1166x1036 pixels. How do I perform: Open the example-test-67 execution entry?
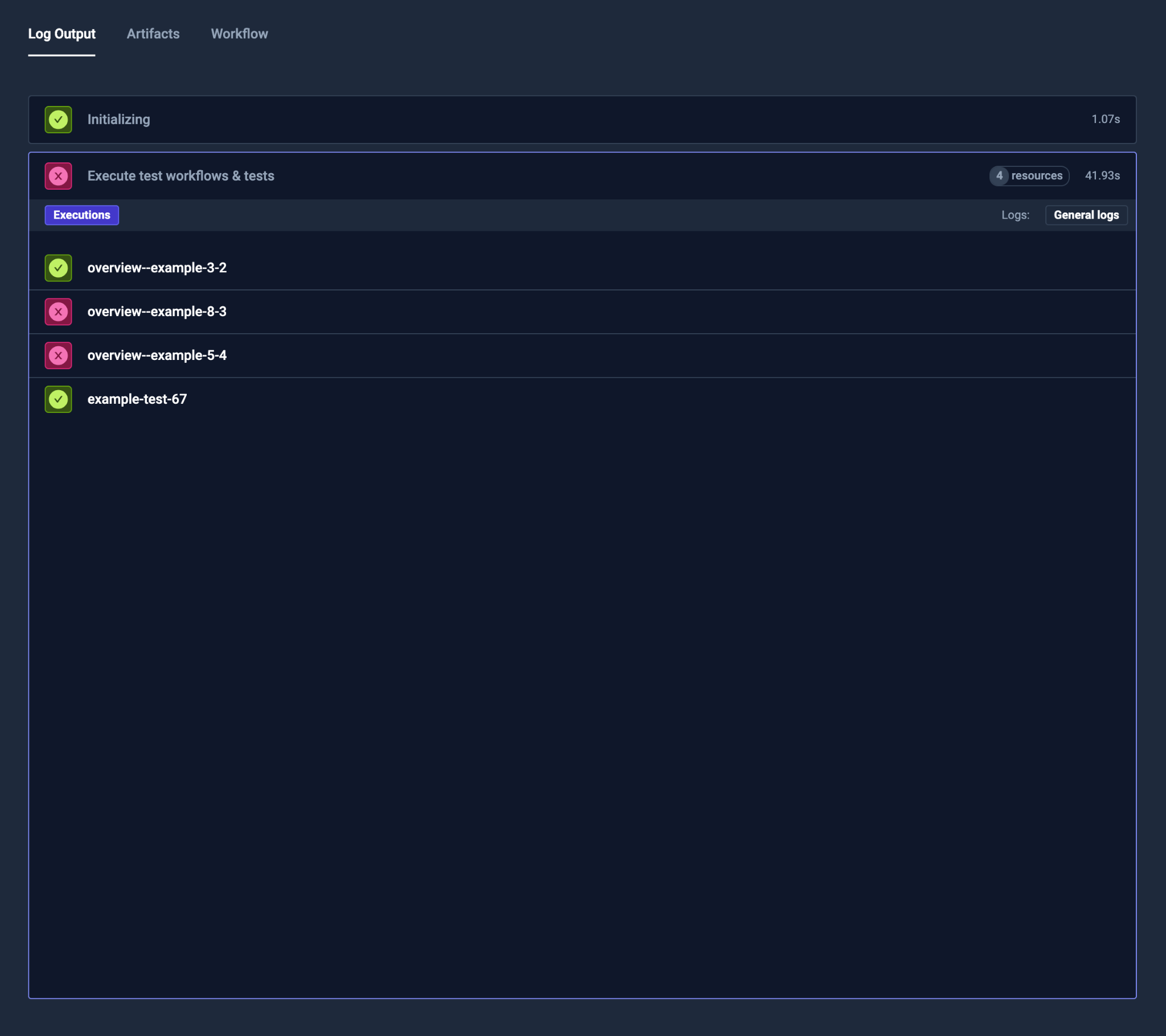pyautogui.click(x=137, y=399)
